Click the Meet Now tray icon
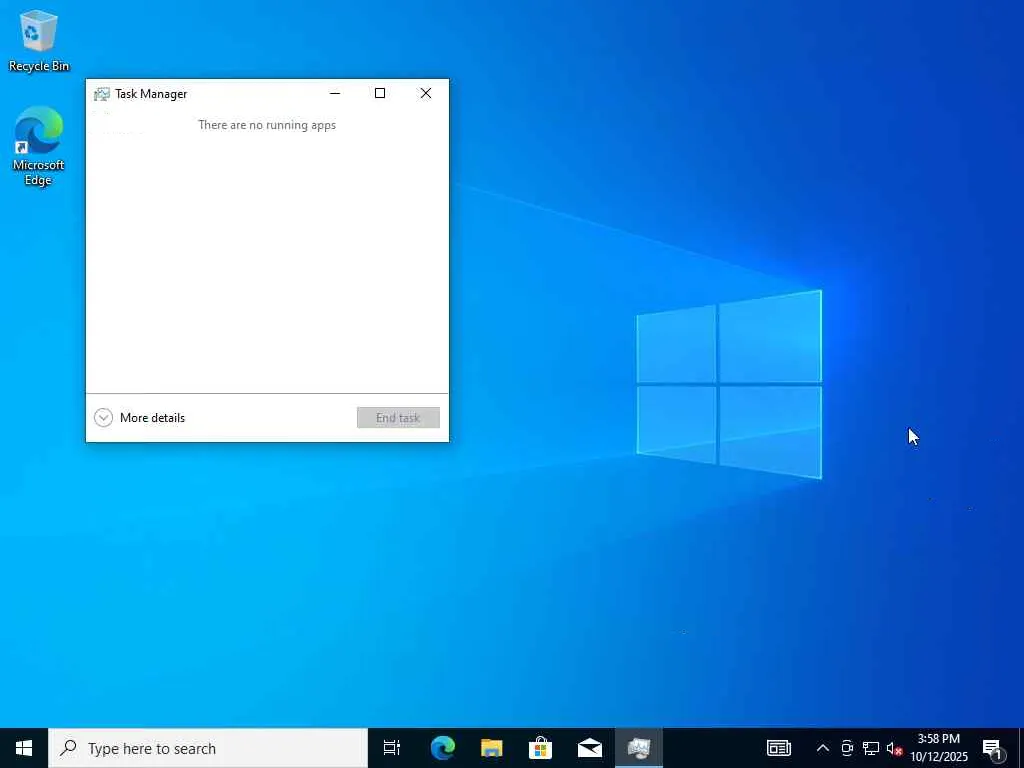 [847, 748]
